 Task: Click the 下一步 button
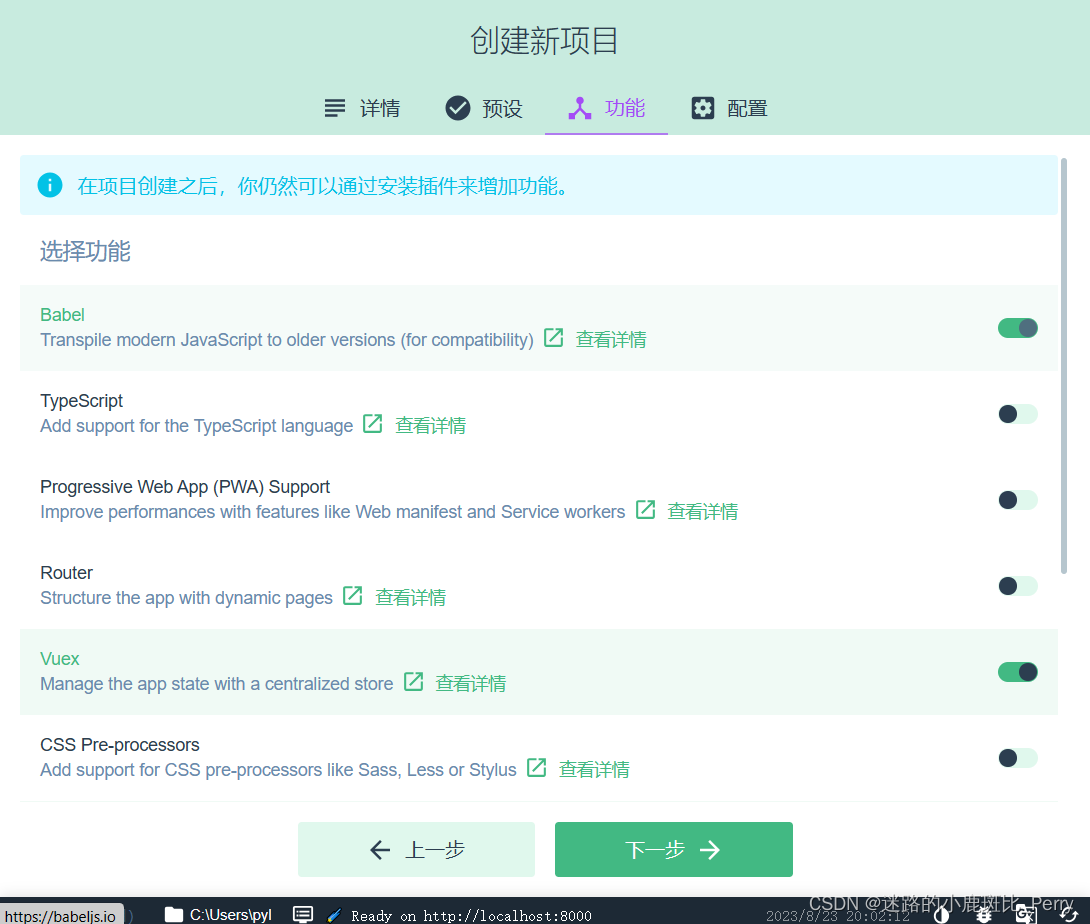click(x=673, y=849)
